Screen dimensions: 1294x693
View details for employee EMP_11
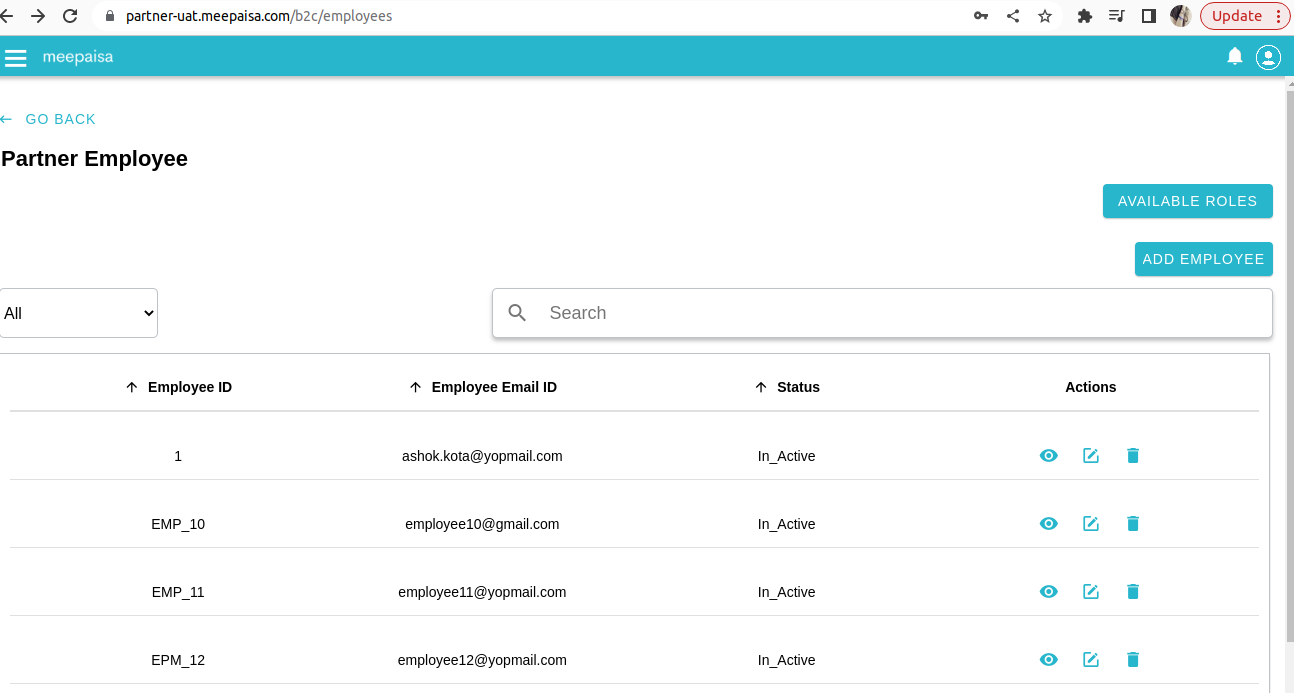pyautogui.click(x=1048, y=592)
